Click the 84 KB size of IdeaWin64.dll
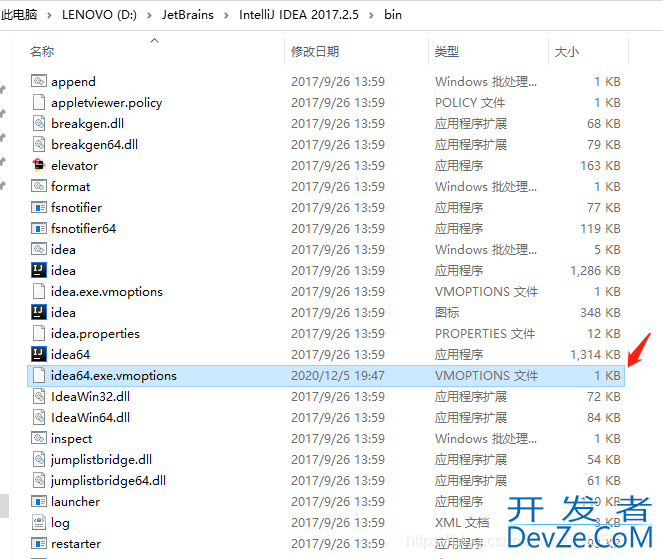Image resolution: width=663 pixels, height=559 pixels. tap(604, 417)
